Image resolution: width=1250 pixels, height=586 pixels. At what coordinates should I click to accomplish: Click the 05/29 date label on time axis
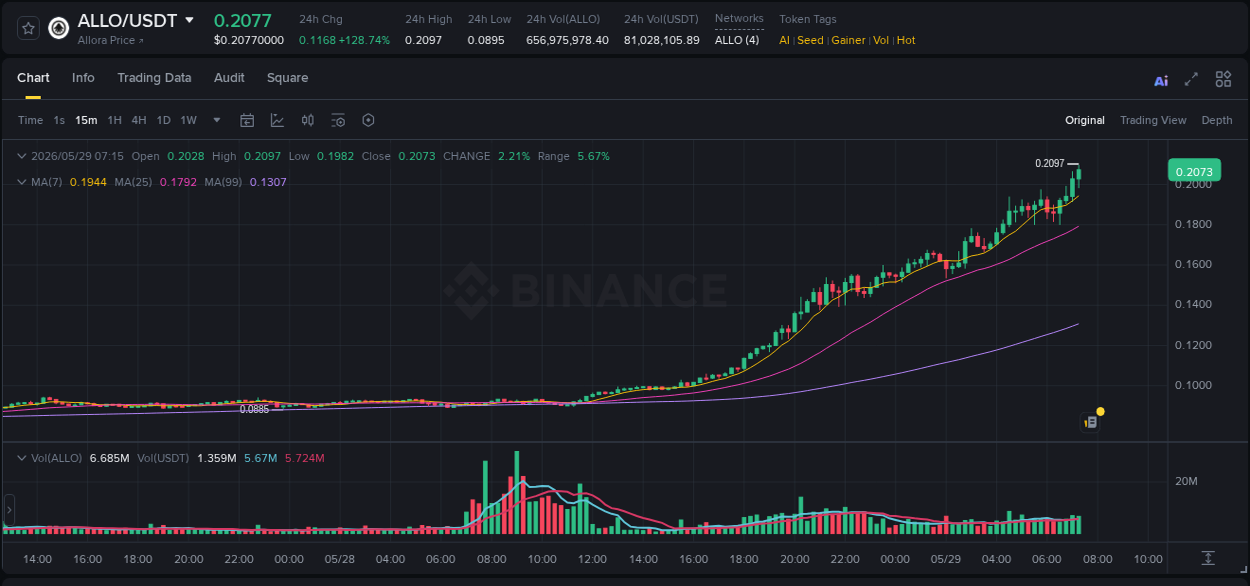tap(945, 559)
